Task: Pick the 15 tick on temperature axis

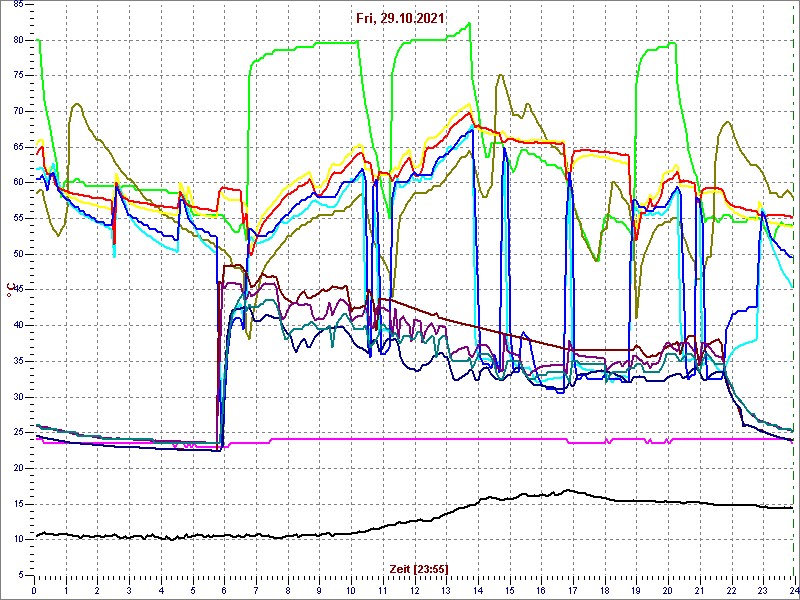Action: [x=17, y=504]
